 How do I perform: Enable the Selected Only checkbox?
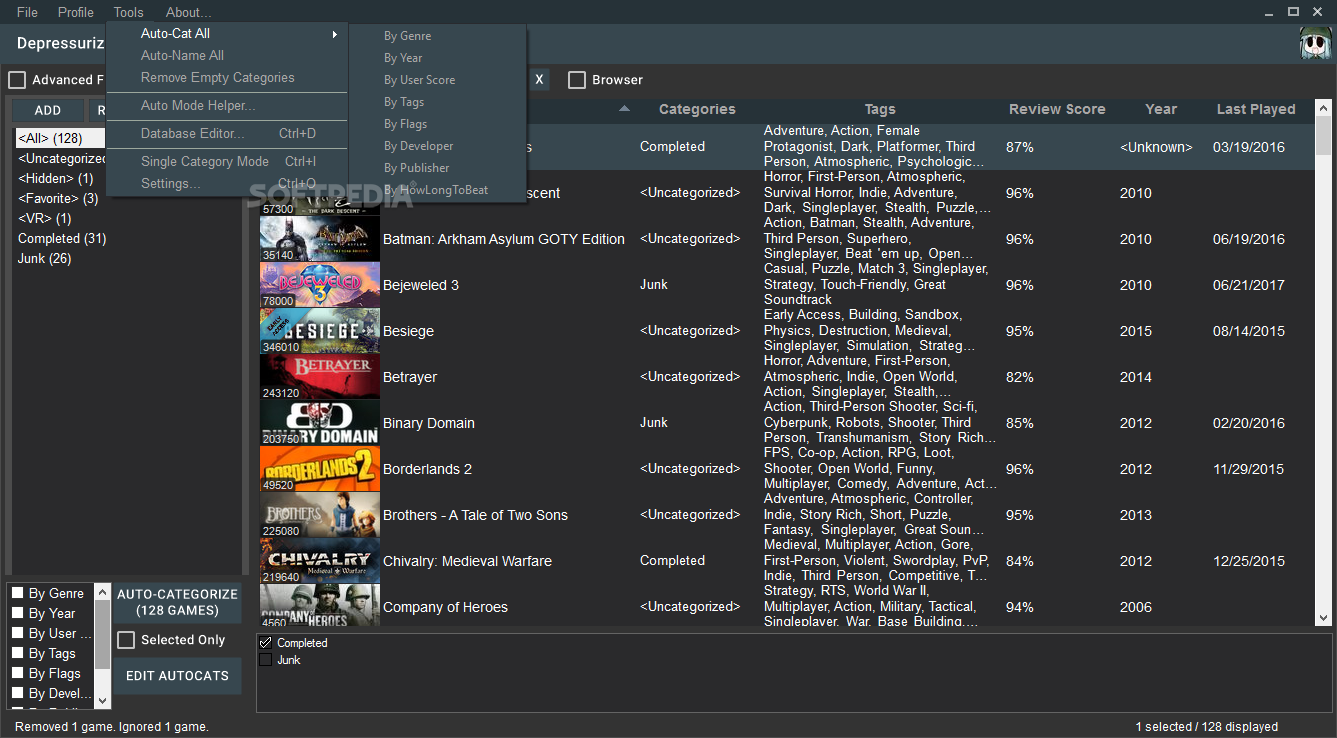126,640
